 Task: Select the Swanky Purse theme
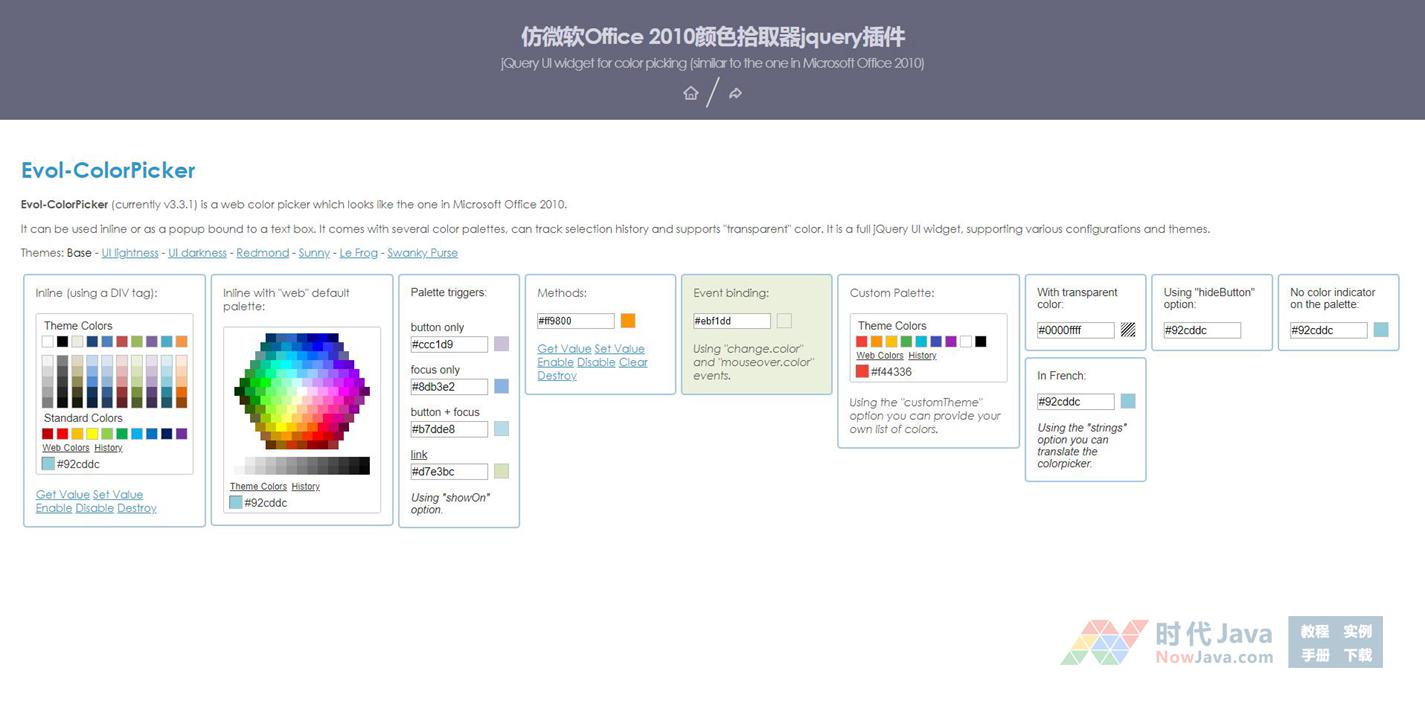point(422,253)
